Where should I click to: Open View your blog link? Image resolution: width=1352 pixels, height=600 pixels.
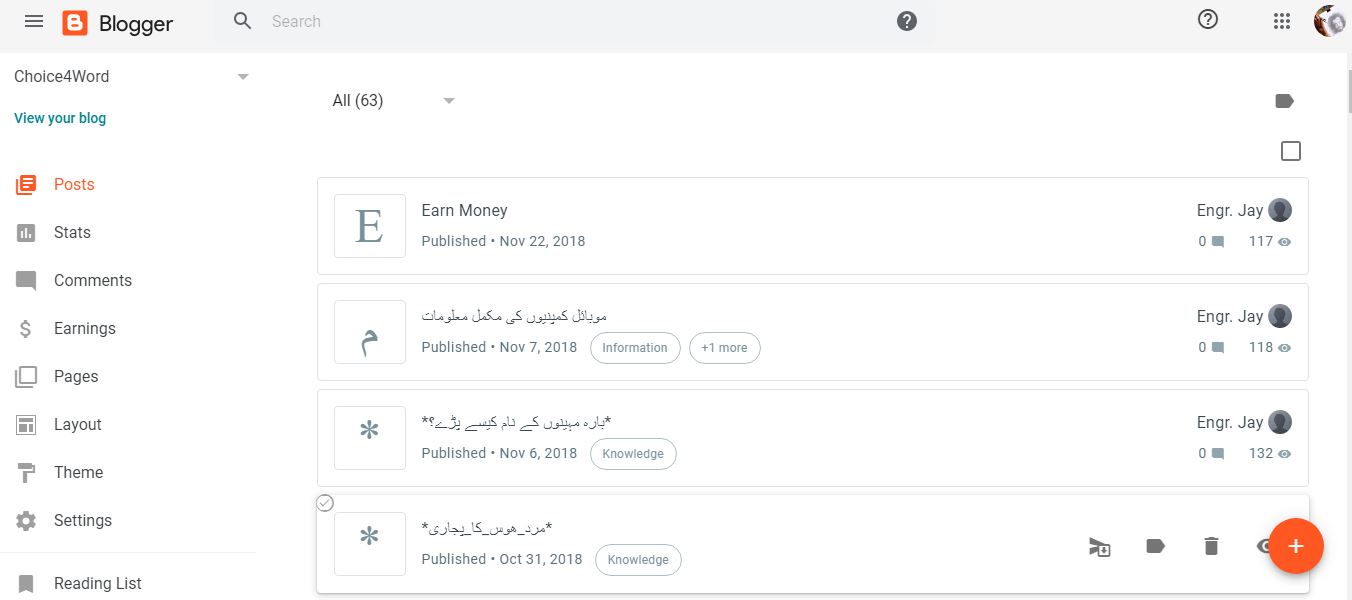pyautogui.click(x=59, y=117)
